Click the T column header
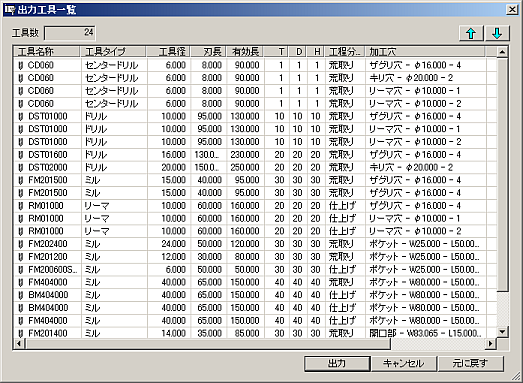 [277, 52]
